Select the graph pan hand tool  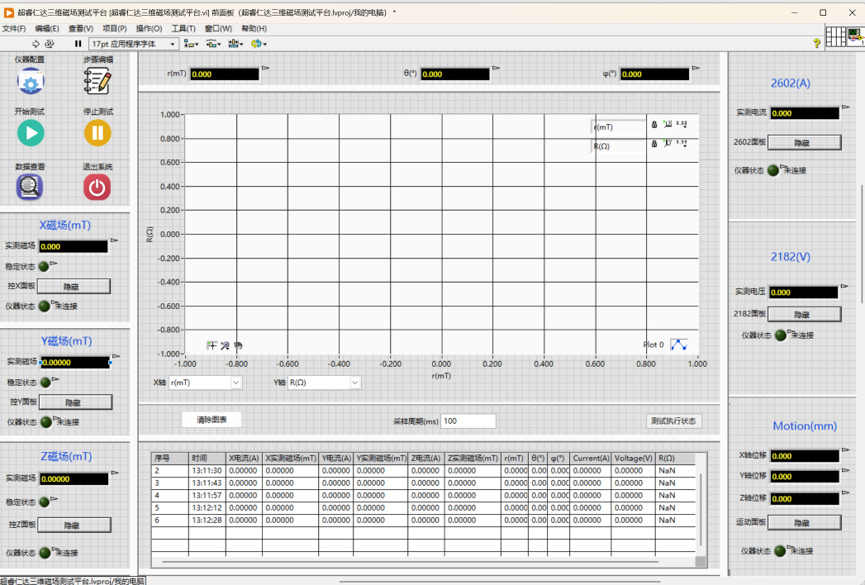(238, 346)
